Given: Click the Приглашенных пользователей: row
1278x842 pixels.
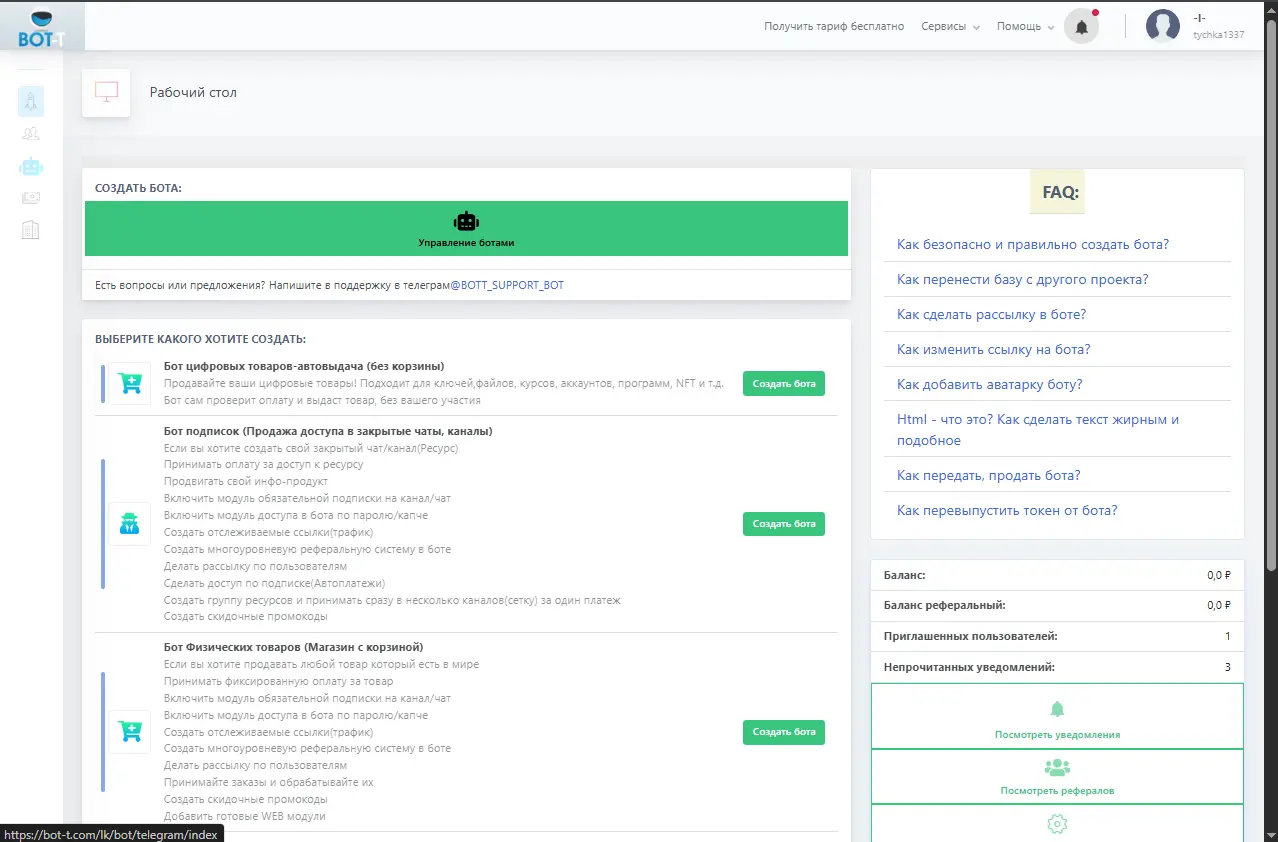Looking at the screenshot, I should (x=1057, y=636).
